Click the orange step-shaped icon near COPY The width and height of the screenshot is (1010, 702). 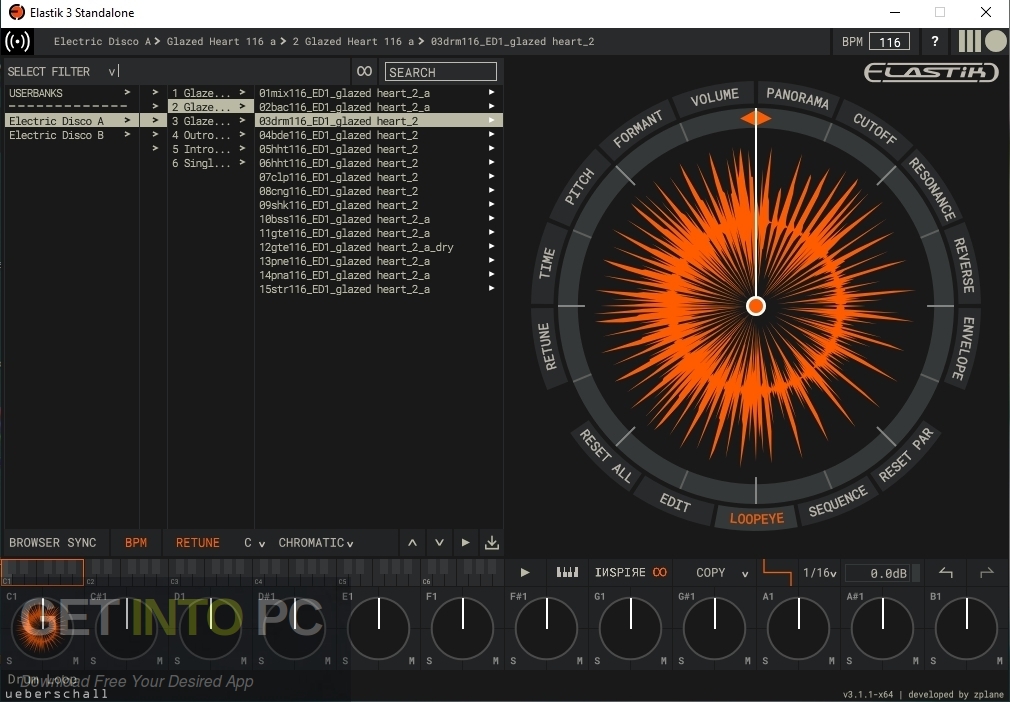777,572
